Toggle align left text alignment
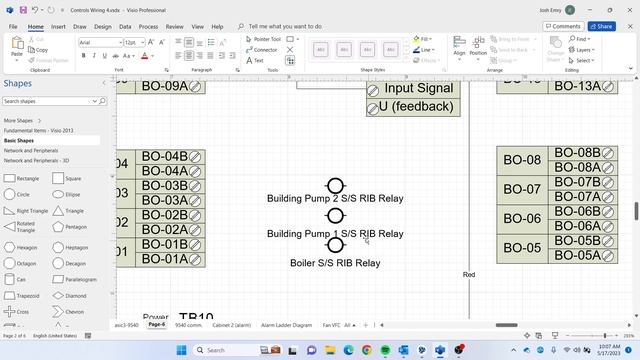640x360 pixels. (178, 56)
